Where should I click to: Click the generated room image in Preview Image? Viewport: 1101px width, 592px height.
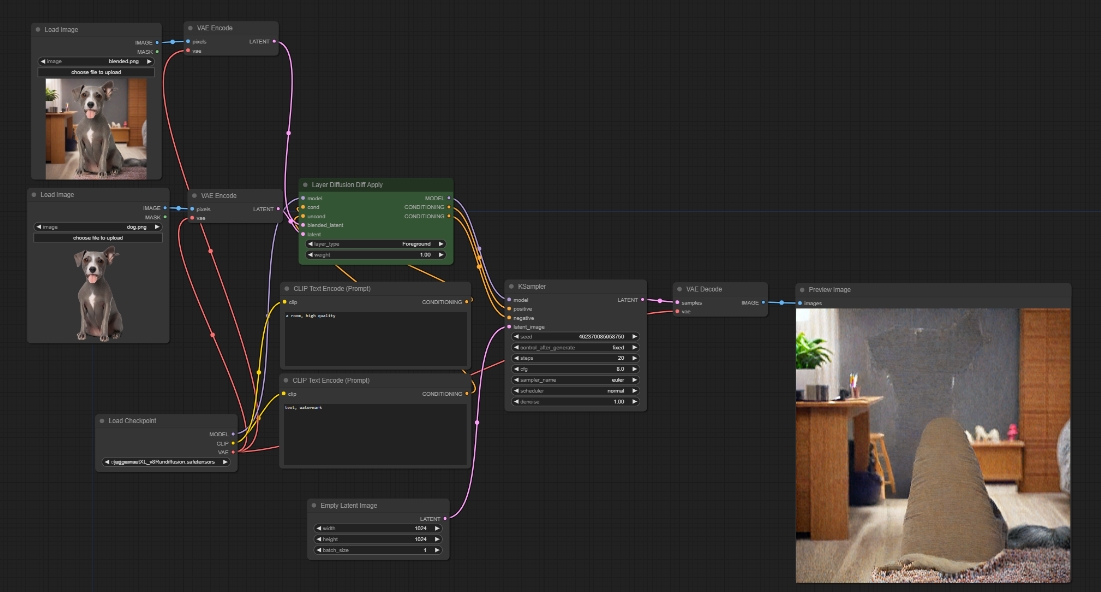pos(932,445)
